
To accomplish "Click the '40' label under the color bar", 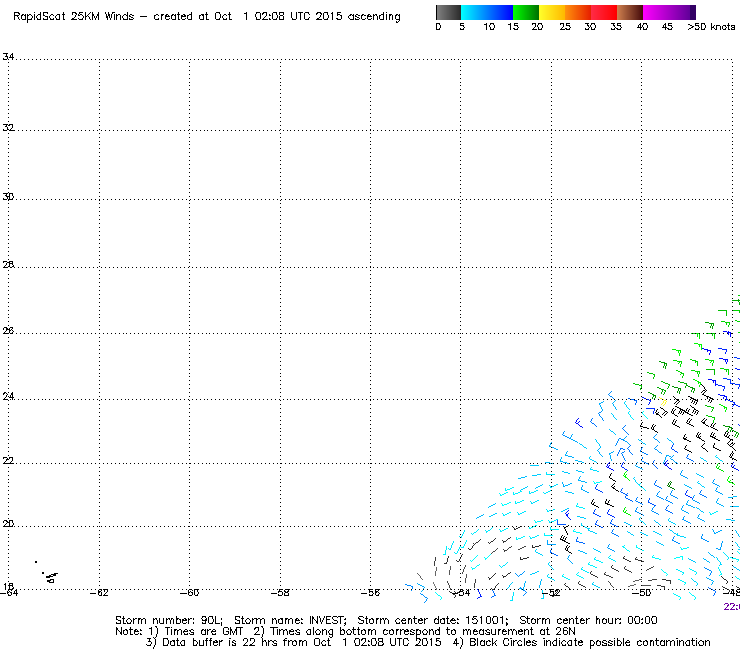I will click(642, 27).
